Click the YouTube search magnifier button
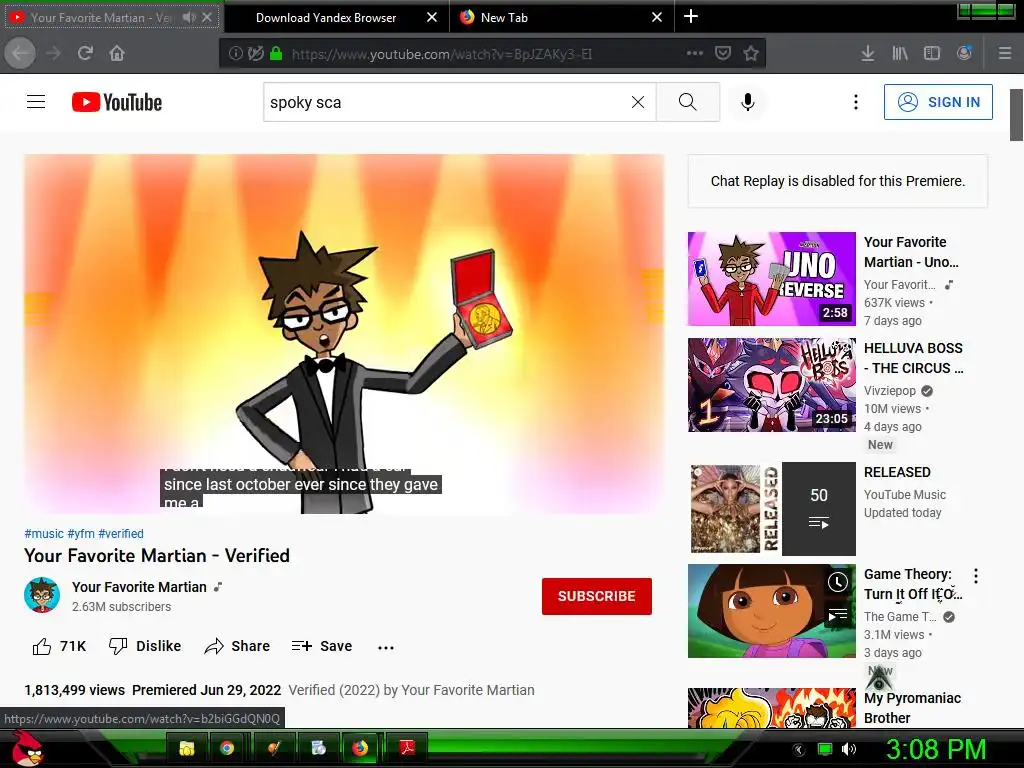Screen dimensions: 1024x768 688,102
